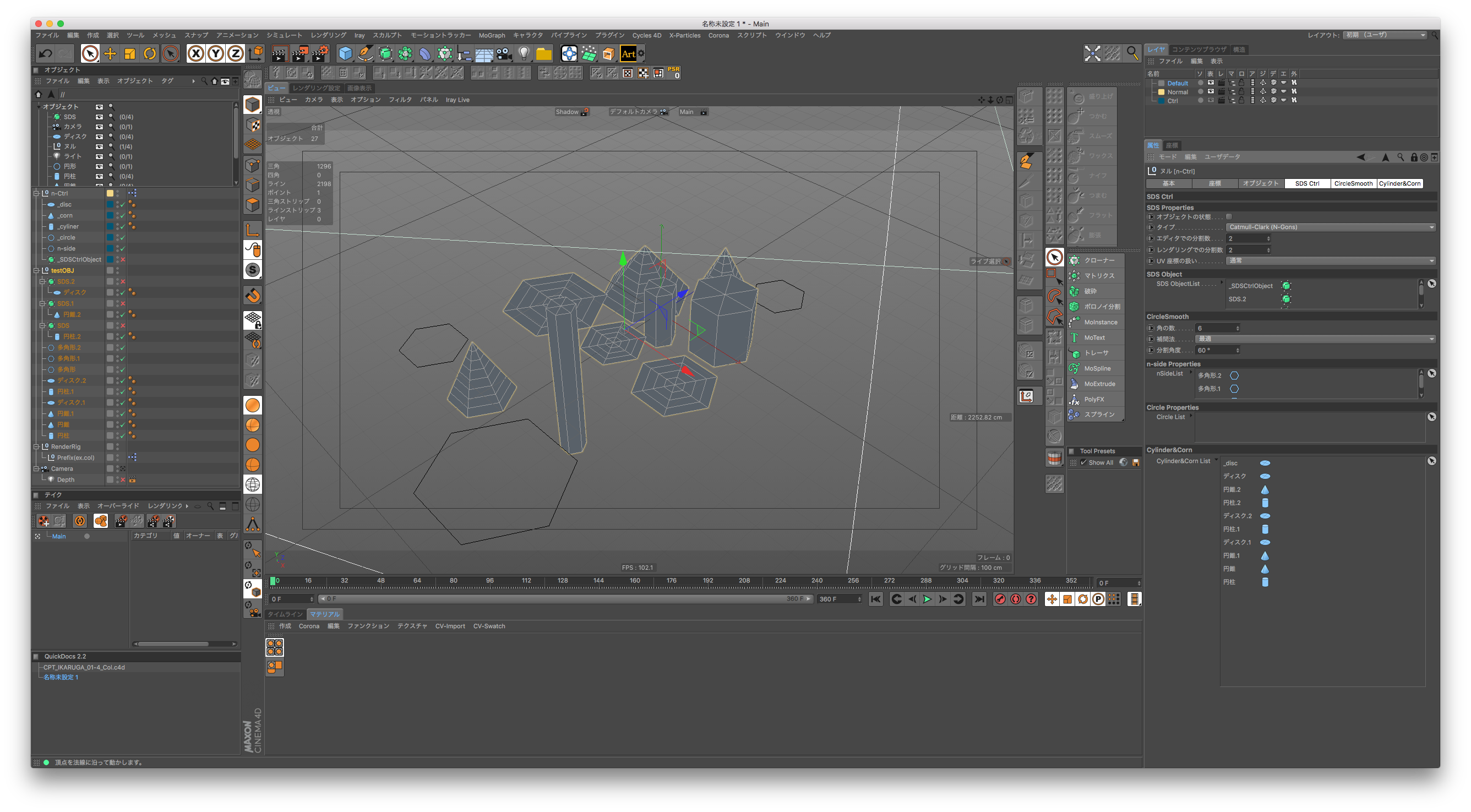
Task: Select the MoText tool
Action: tap(1094, 337)
